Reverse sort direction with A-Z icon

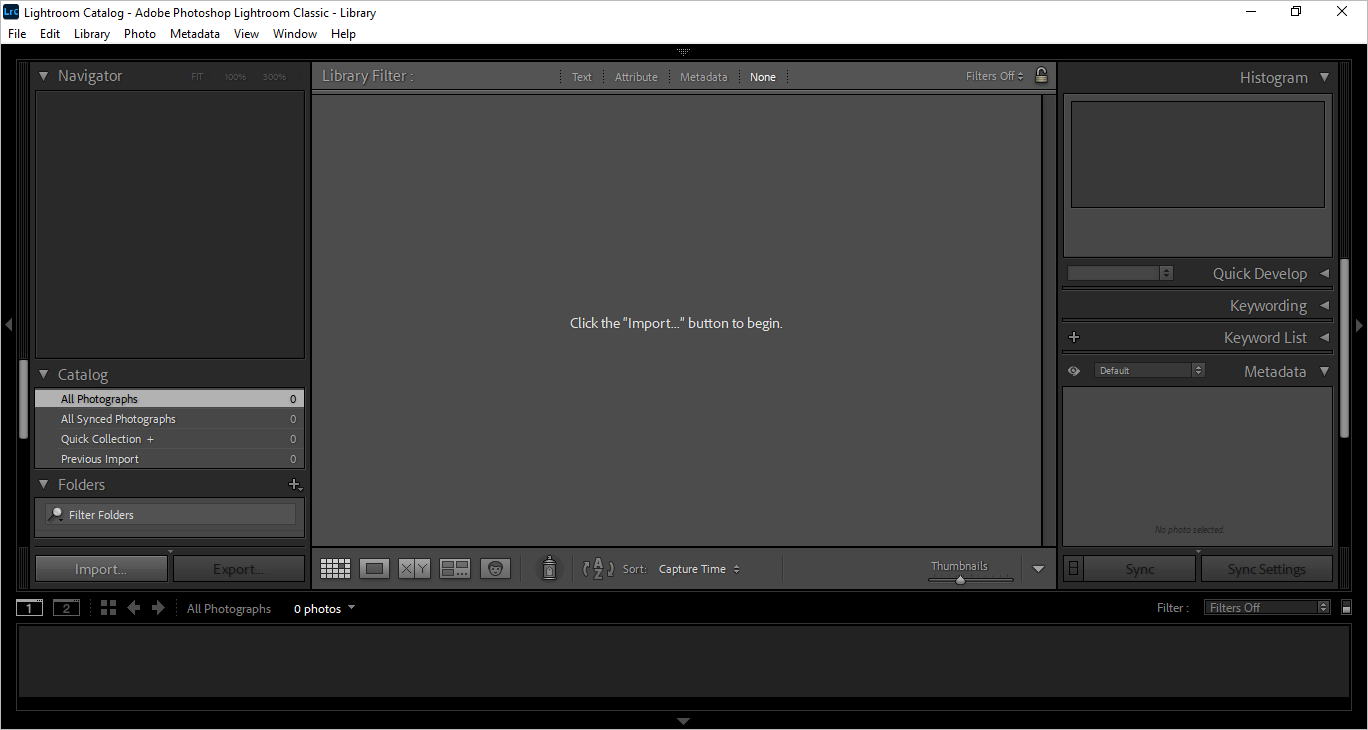598,569
